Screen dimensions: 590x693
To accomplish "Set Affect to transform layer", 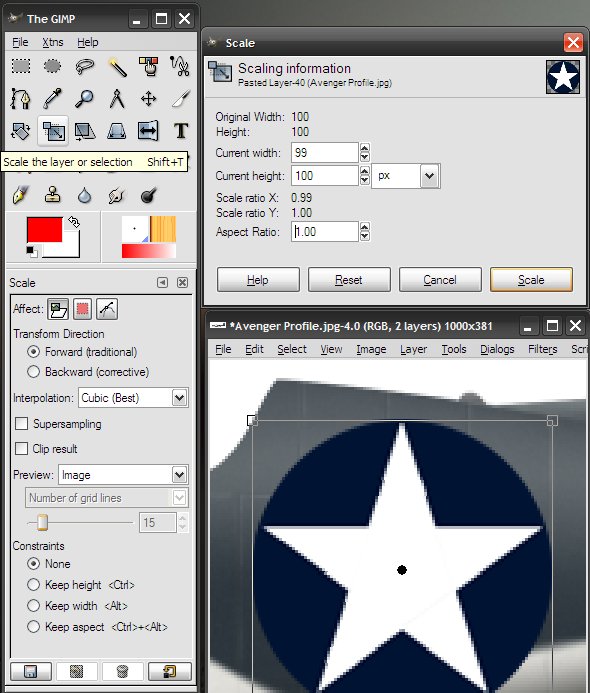I will click(58, 309).
